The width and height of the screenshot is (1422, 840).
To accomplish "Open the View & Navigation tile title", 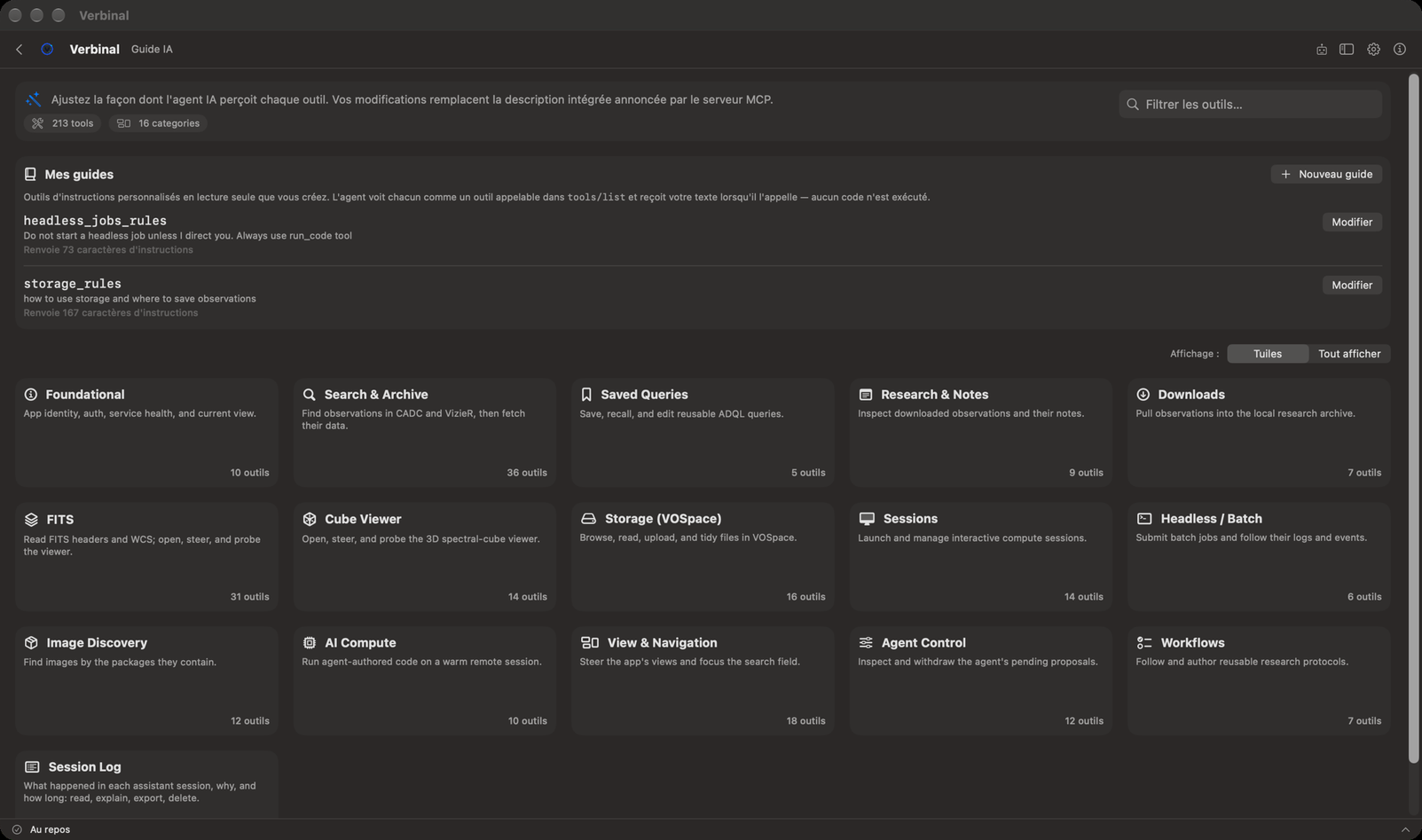I will [662, 643].
